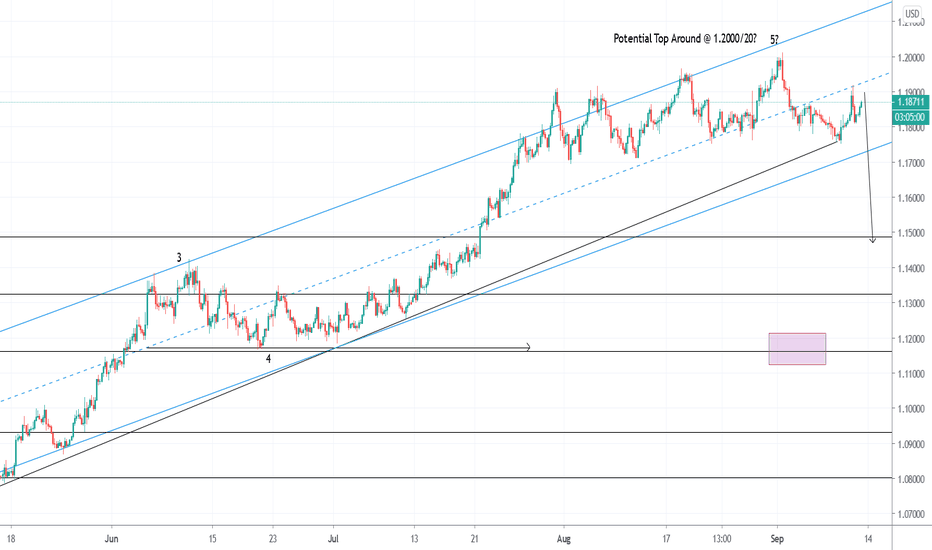Click the current price label 1.18711
This screenshot has height=550, width=932.
tap(910, 102)
